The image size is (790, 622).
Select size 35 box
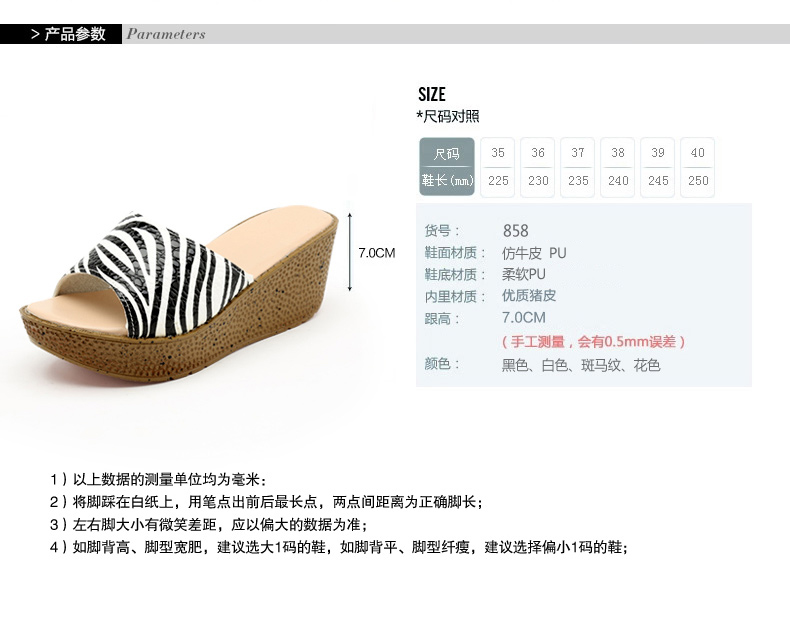(498, 167)
